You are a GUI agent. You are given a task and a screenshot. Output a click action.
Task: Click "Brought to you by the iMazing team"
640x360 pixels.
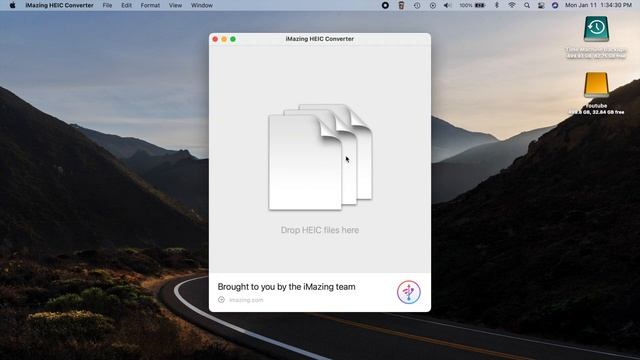pyautogui.click(x=286, y=287)
